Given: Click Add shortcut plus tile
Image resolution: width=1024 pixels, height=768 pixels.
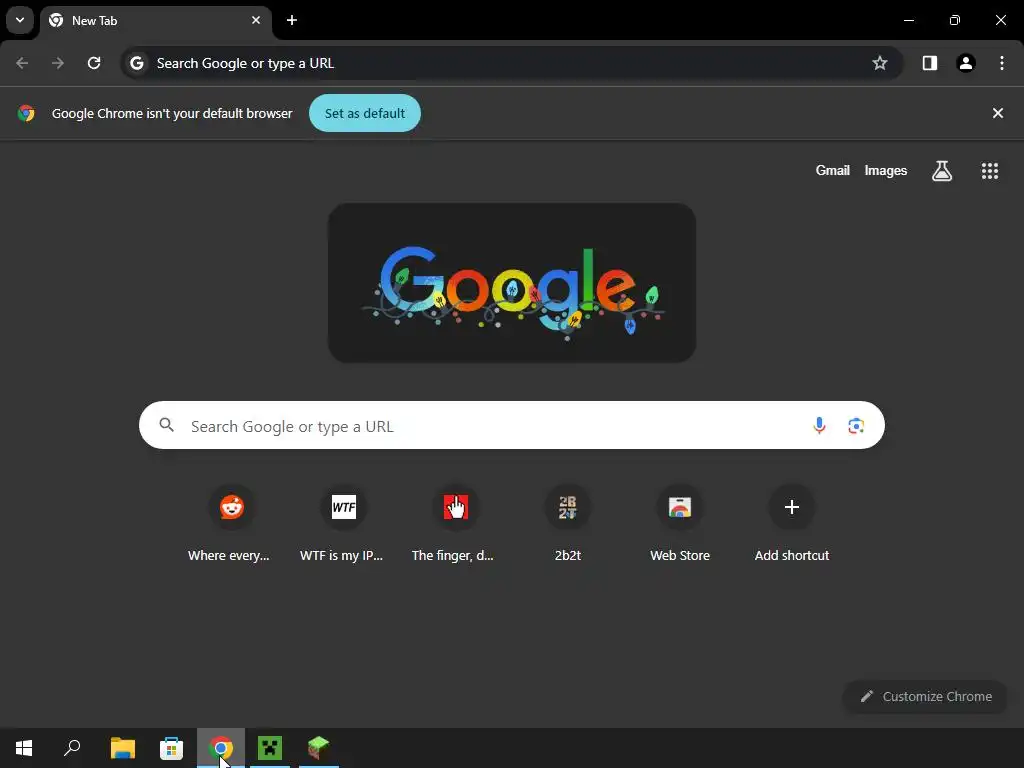Looking at the screenshot, I should pyautogui.click(x=792, y=522).
